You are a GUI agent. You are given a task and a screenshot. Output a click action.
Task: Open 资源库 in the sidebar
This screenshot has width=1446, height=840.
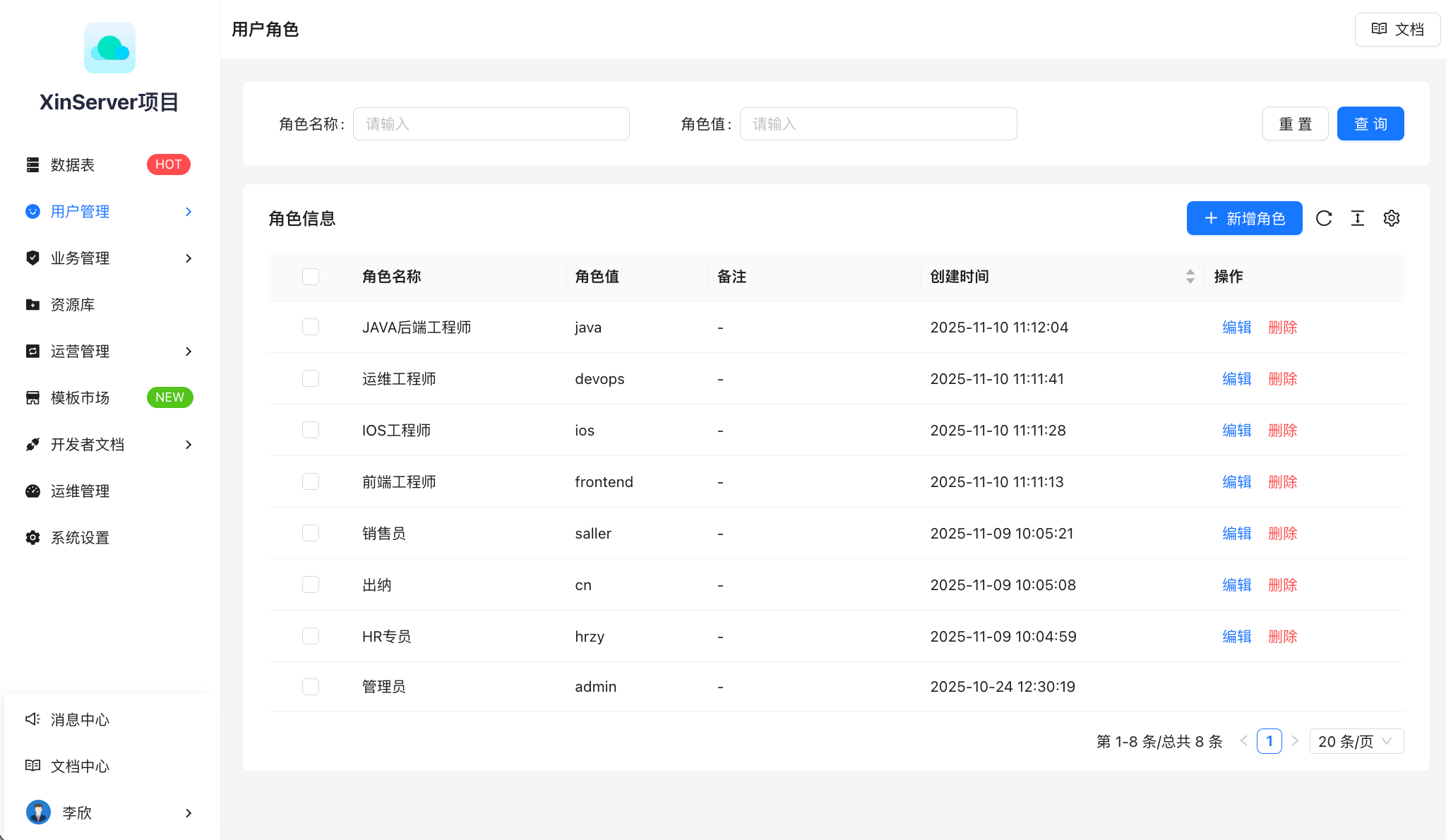(72, 304)
